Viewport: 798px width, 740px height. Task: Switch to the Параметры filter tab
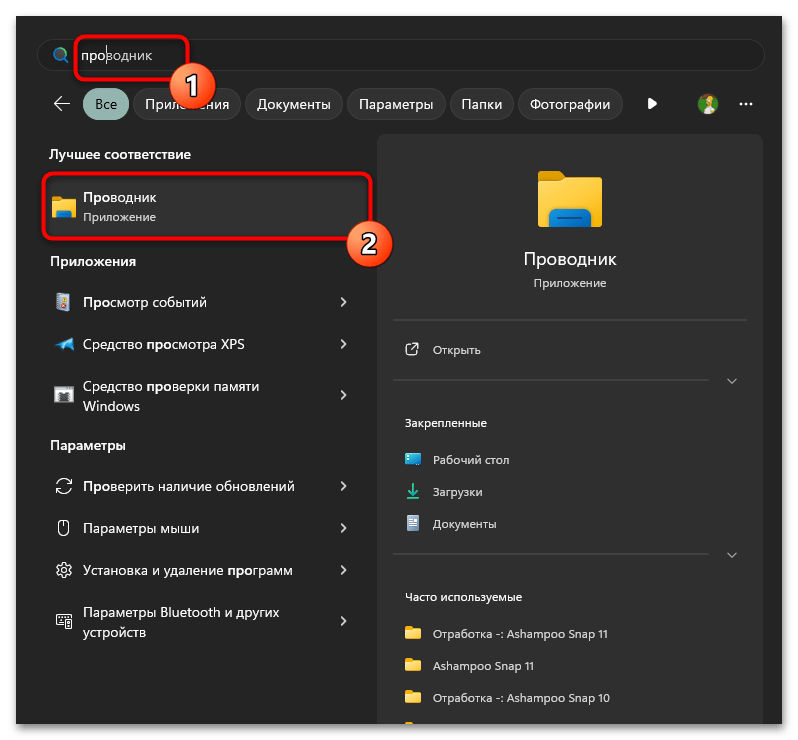(x=396, y=104)
